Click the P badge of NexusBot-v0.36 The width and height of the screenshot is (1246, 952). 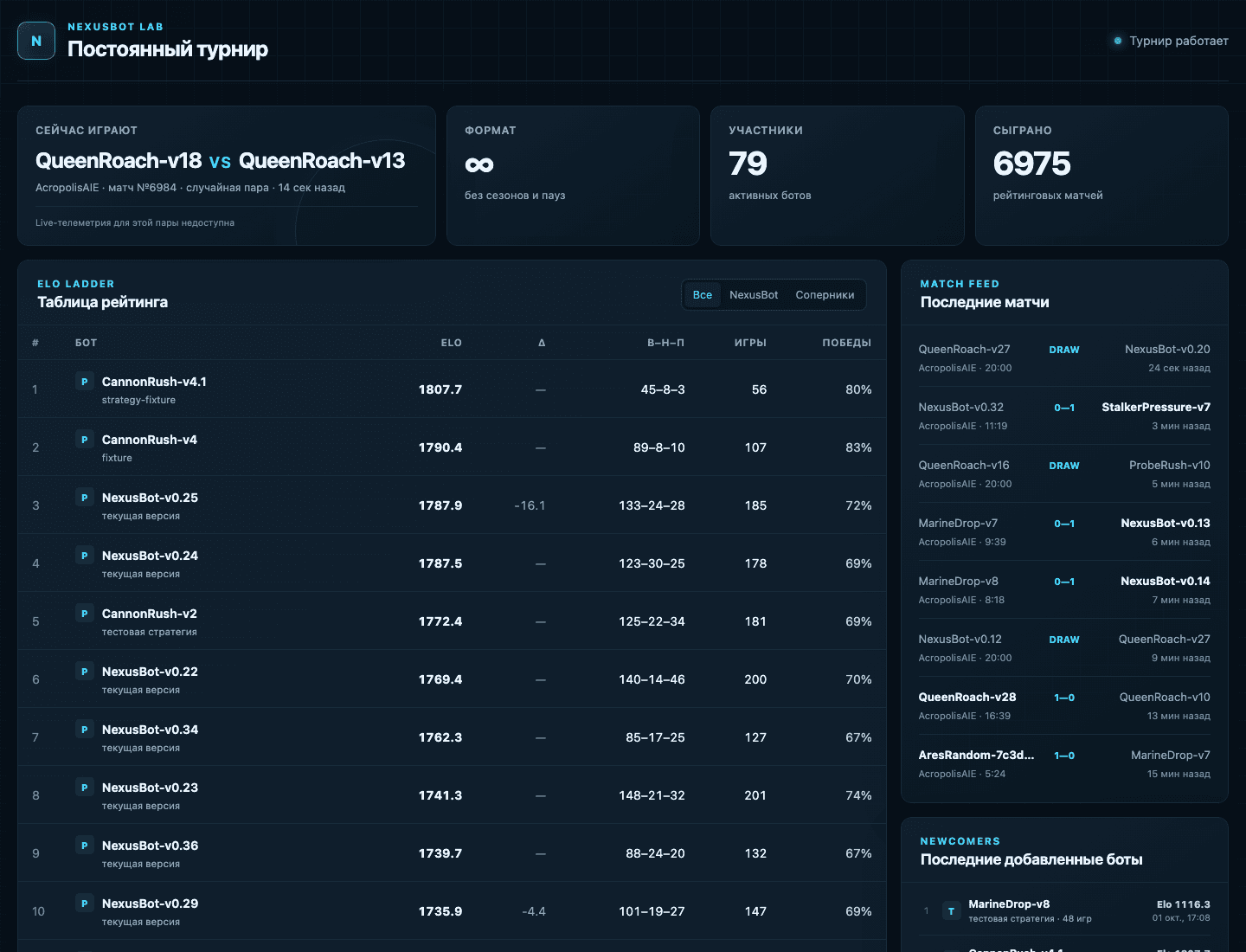pos(84,845)
